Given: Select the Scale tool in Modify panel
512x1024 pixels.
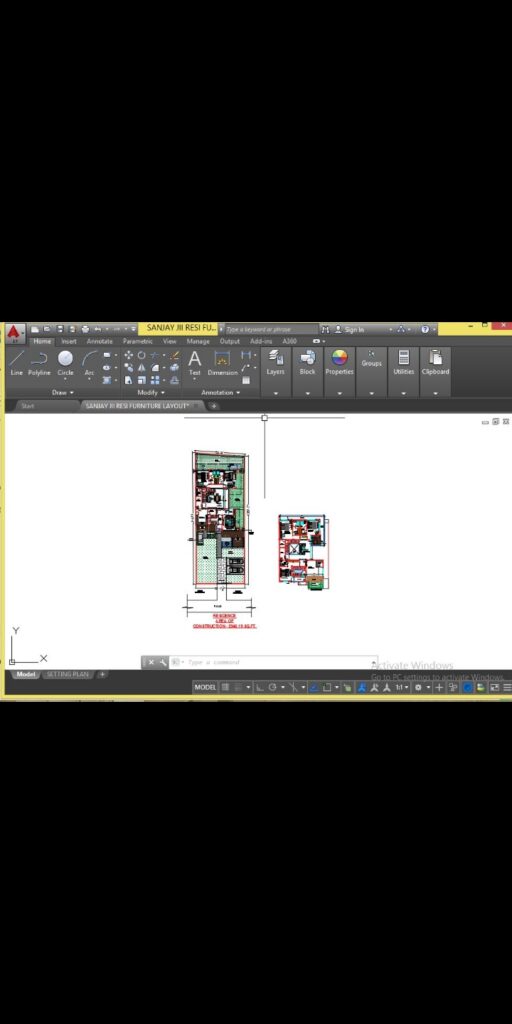Looking at the screenshot, I should coord(141,380).
